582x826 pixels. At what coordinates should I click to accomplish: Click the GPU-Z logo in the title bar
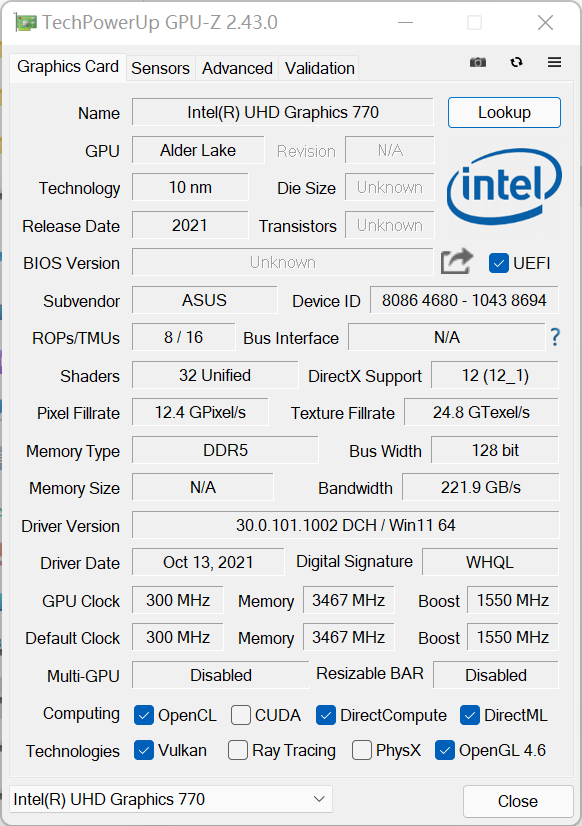[26, 22]
